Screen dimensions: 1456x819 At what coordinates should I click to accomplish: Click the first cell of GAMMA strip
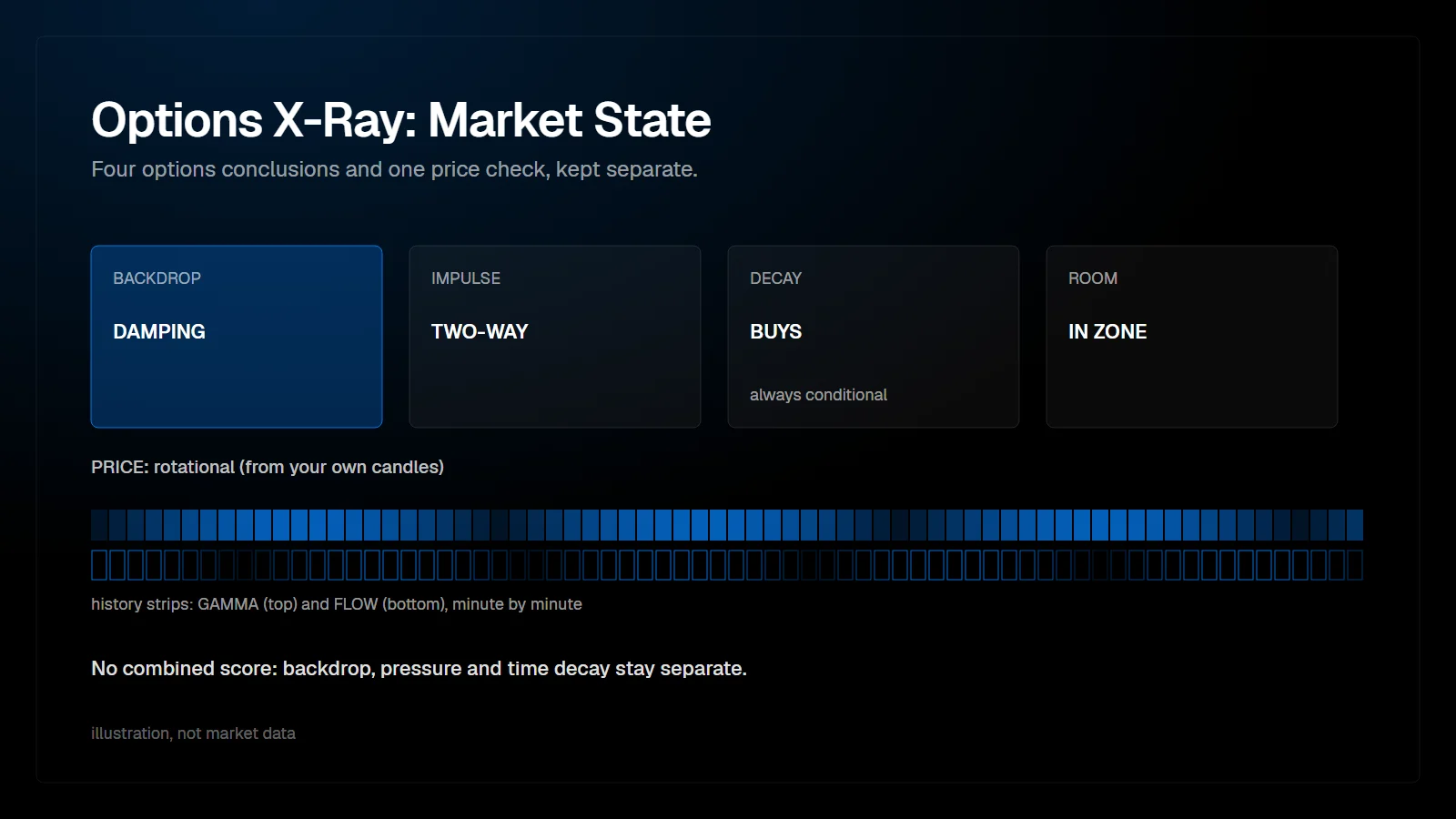99,525
